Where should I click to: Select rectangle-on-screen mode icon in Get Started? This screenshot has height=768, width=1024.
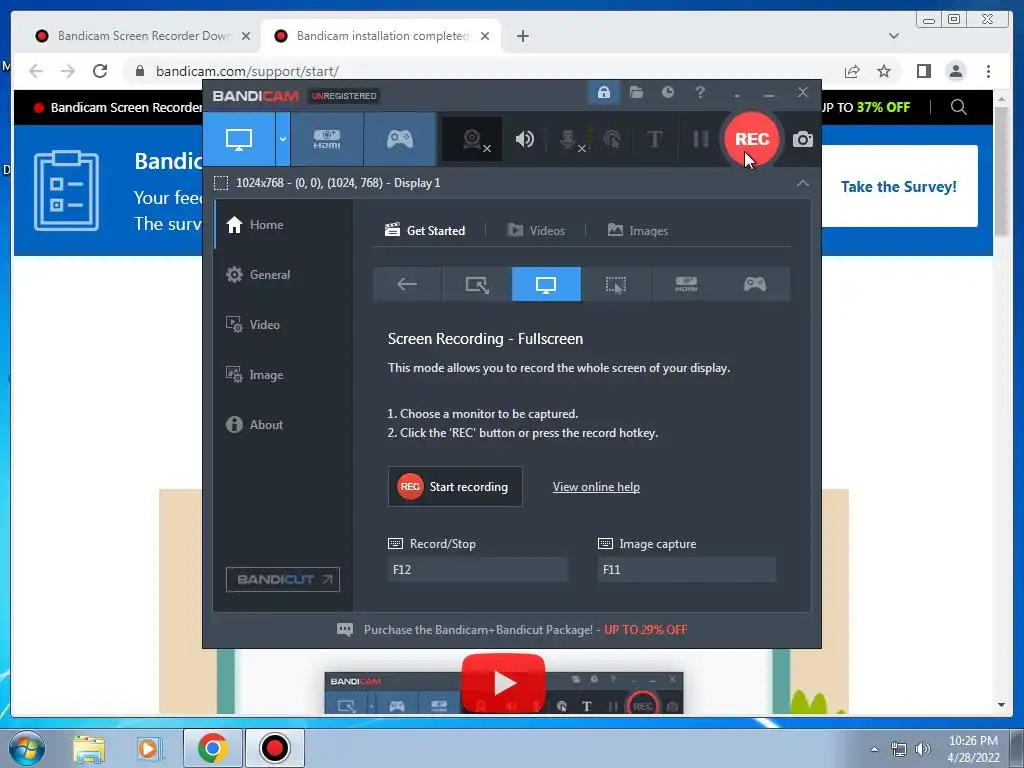pos(477,284)
